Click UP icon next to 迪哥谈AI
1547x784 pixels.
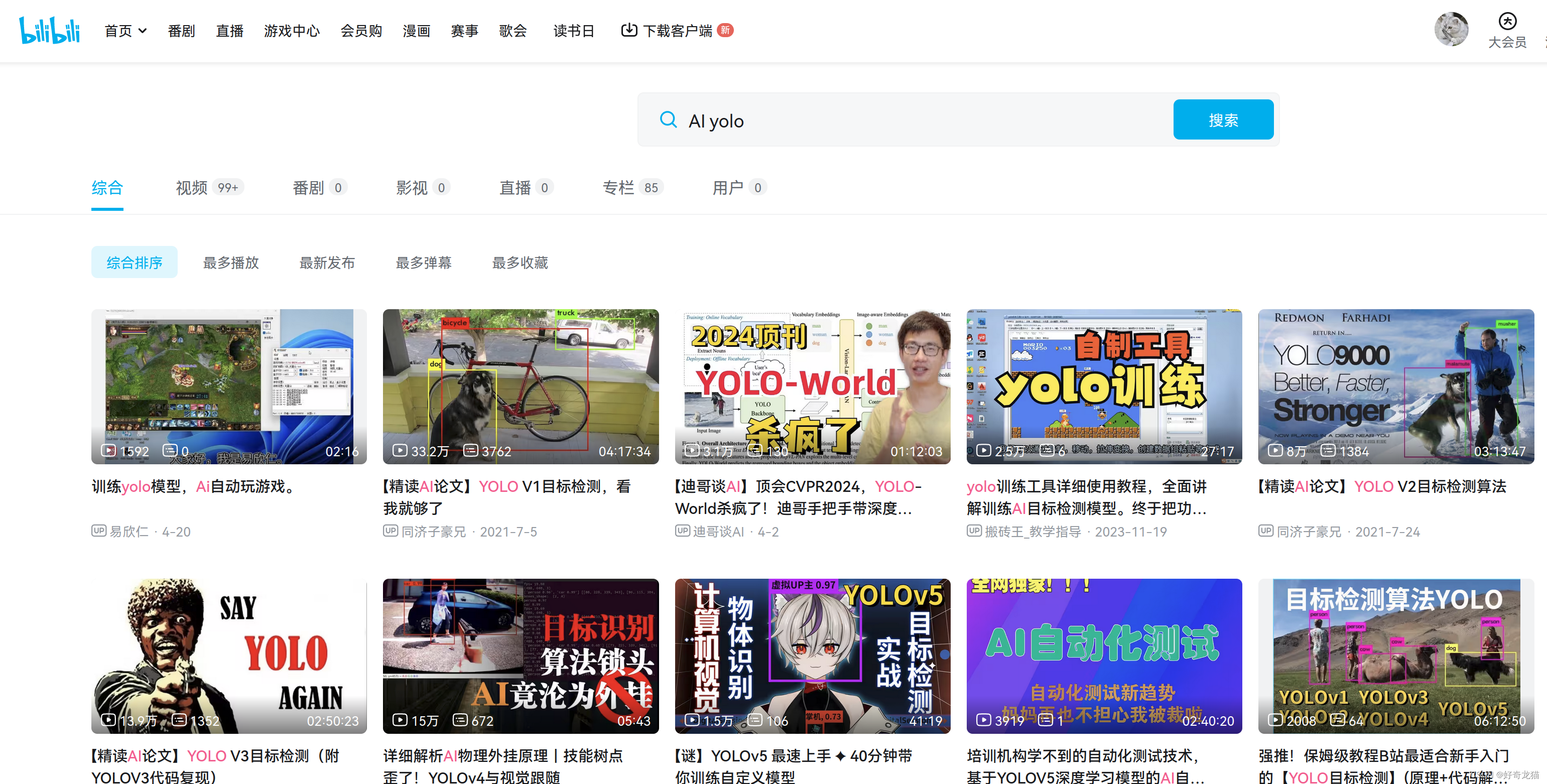click(x=682, y=531)
